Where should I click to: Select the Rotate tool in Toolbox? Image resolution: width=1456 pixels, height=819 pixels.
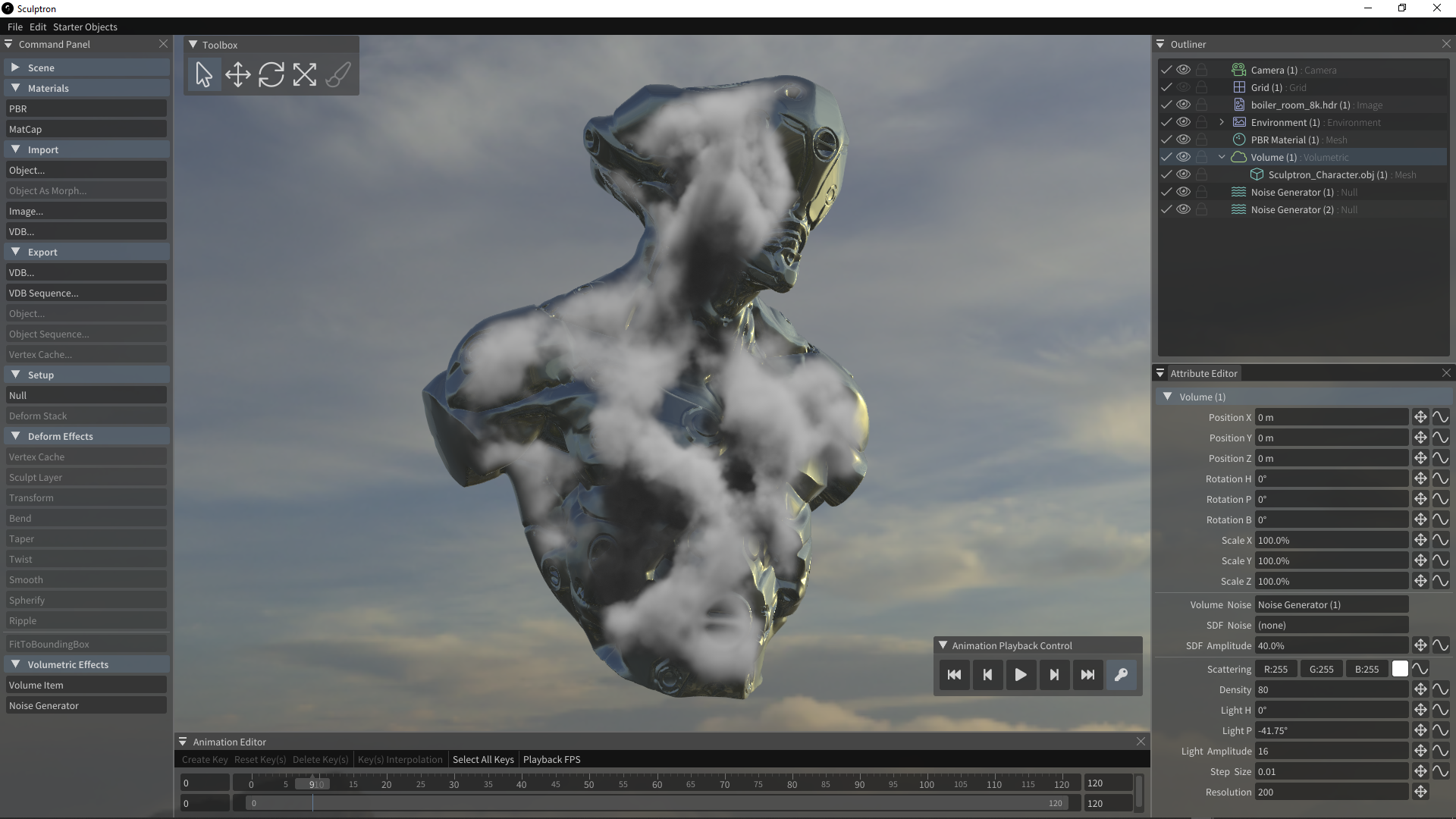click(x=271, y=74)
